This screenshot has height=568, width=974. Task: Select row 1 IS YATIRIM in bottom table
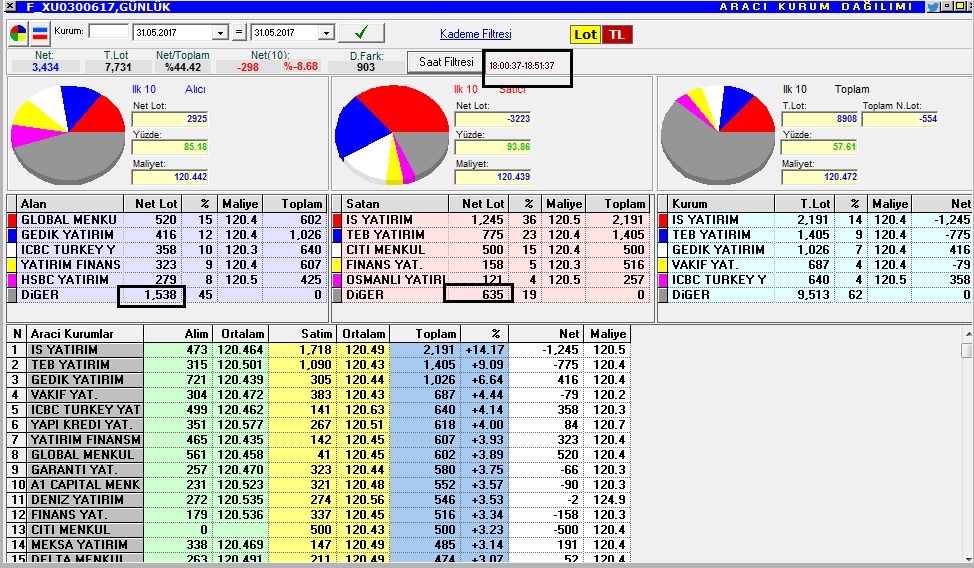[x=319, y=350]
